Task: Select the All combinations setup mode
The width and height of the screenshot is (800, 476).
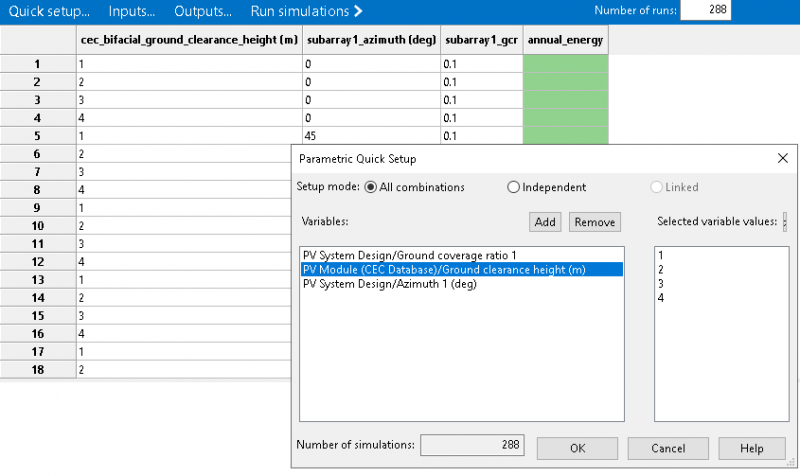Action: tap(371, 187)
